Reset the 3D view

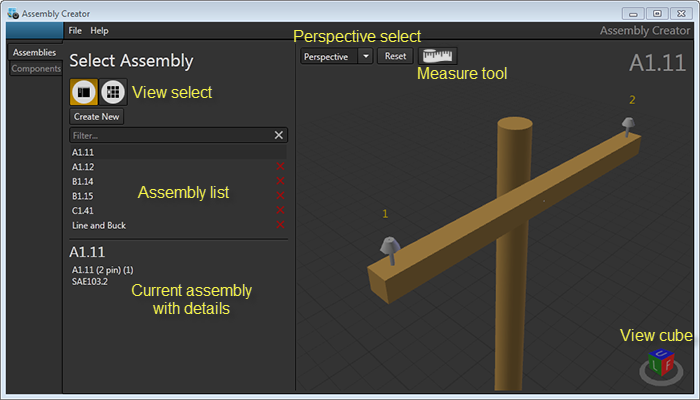point(395,57)
